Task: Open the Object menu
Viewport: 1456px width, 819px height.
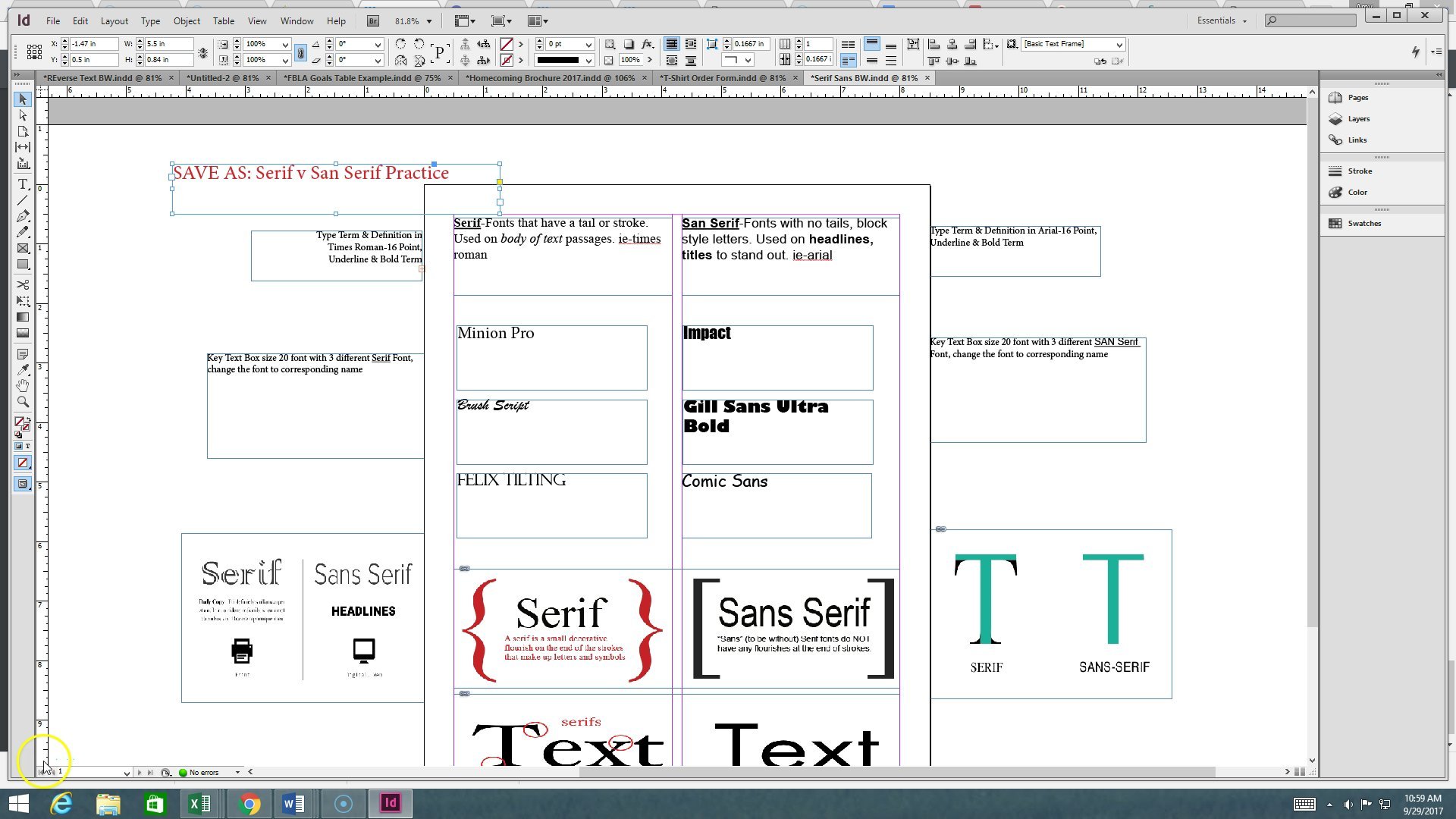Action: (x=187, y=20)
